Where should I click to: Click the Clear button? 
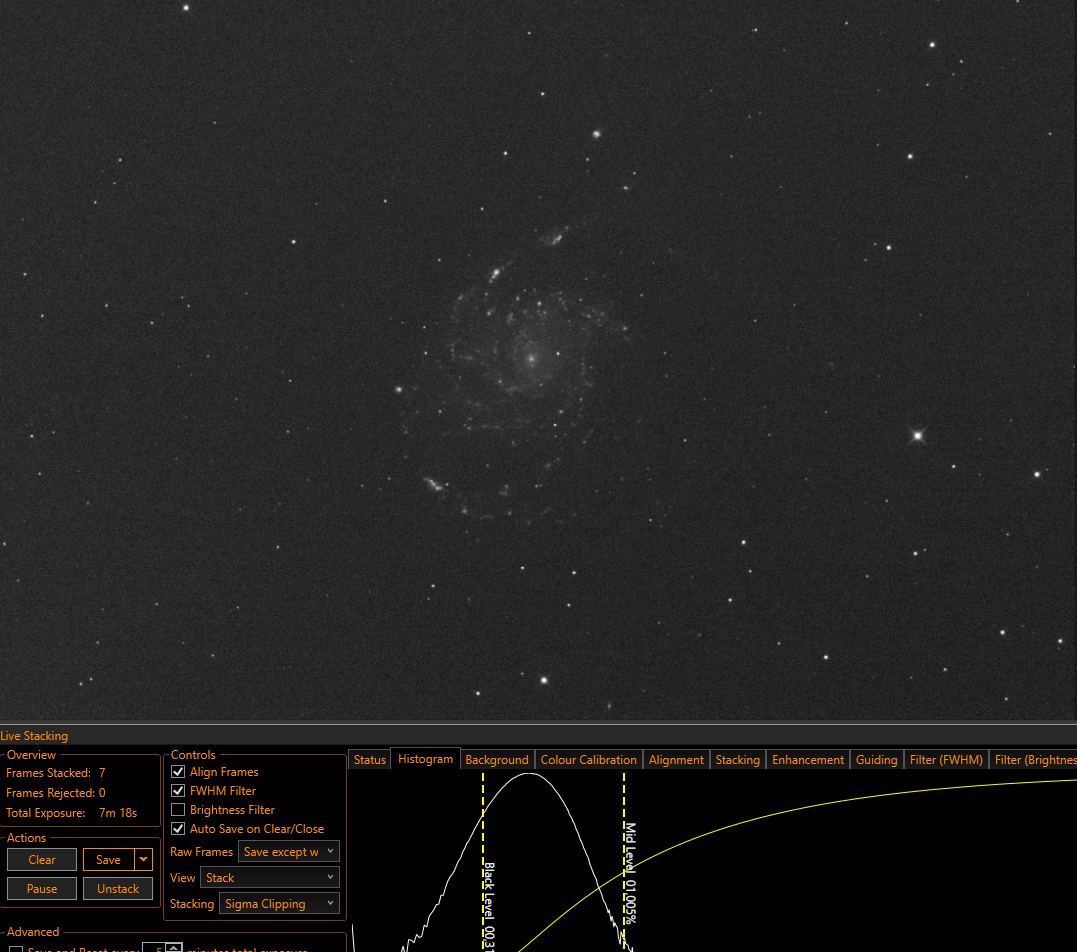pos(42,859)
